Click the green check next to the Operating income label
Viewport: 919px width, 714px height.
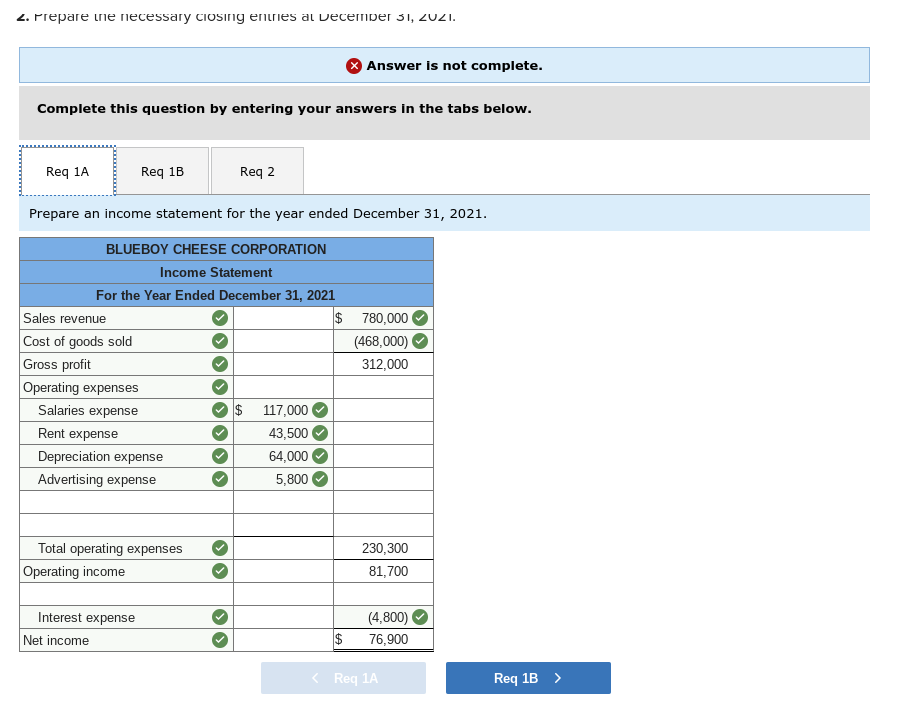click(220, 571)
